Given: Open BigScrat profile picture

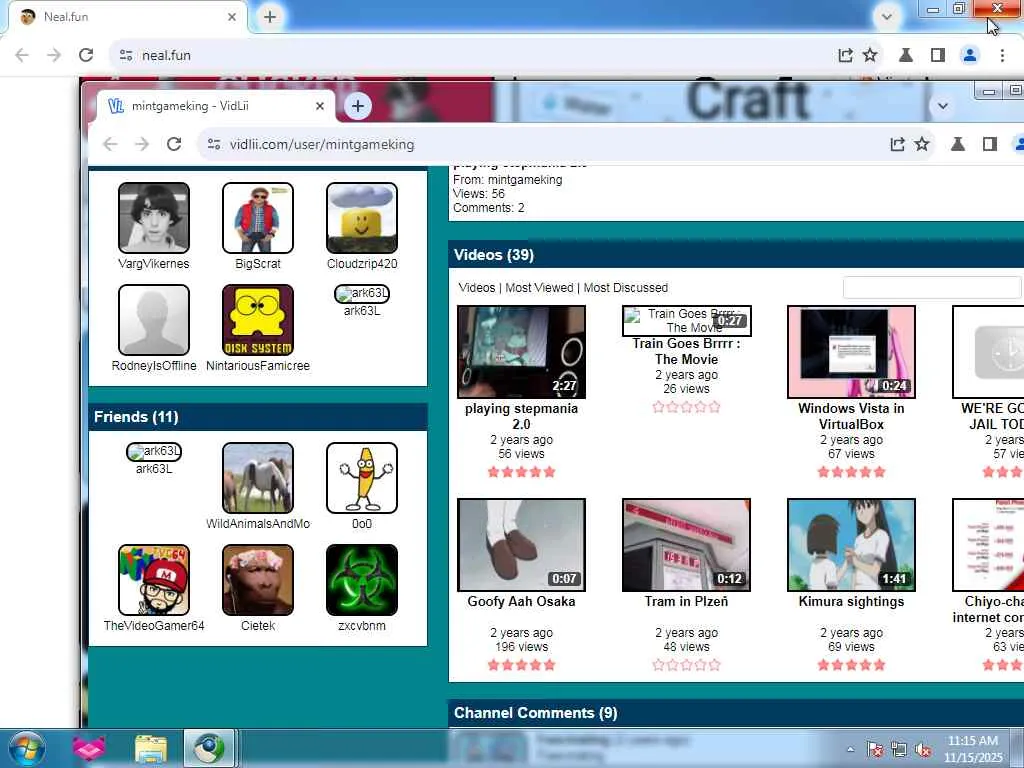Looking at the screenshot, I should pos(258,218).
